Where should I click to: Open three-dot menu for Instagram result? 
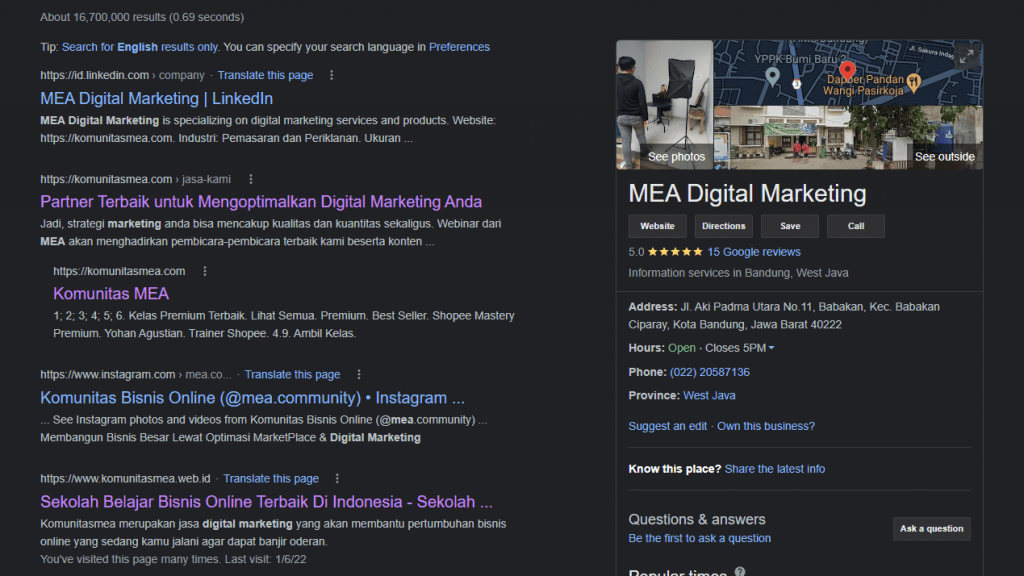(x=359, y=374)
